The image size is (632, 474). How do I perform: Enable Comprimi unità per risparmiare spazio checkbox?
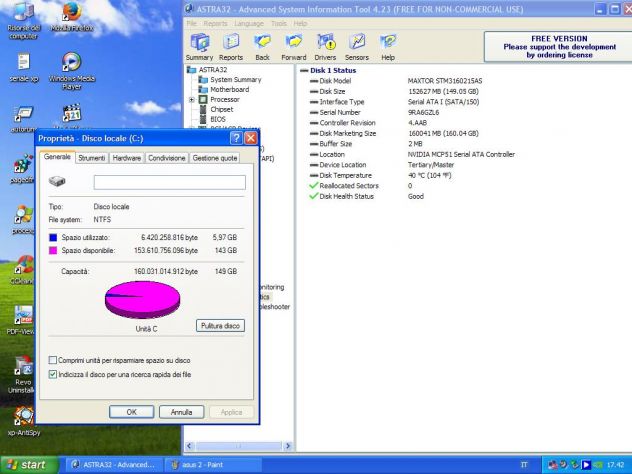(52, 360)
